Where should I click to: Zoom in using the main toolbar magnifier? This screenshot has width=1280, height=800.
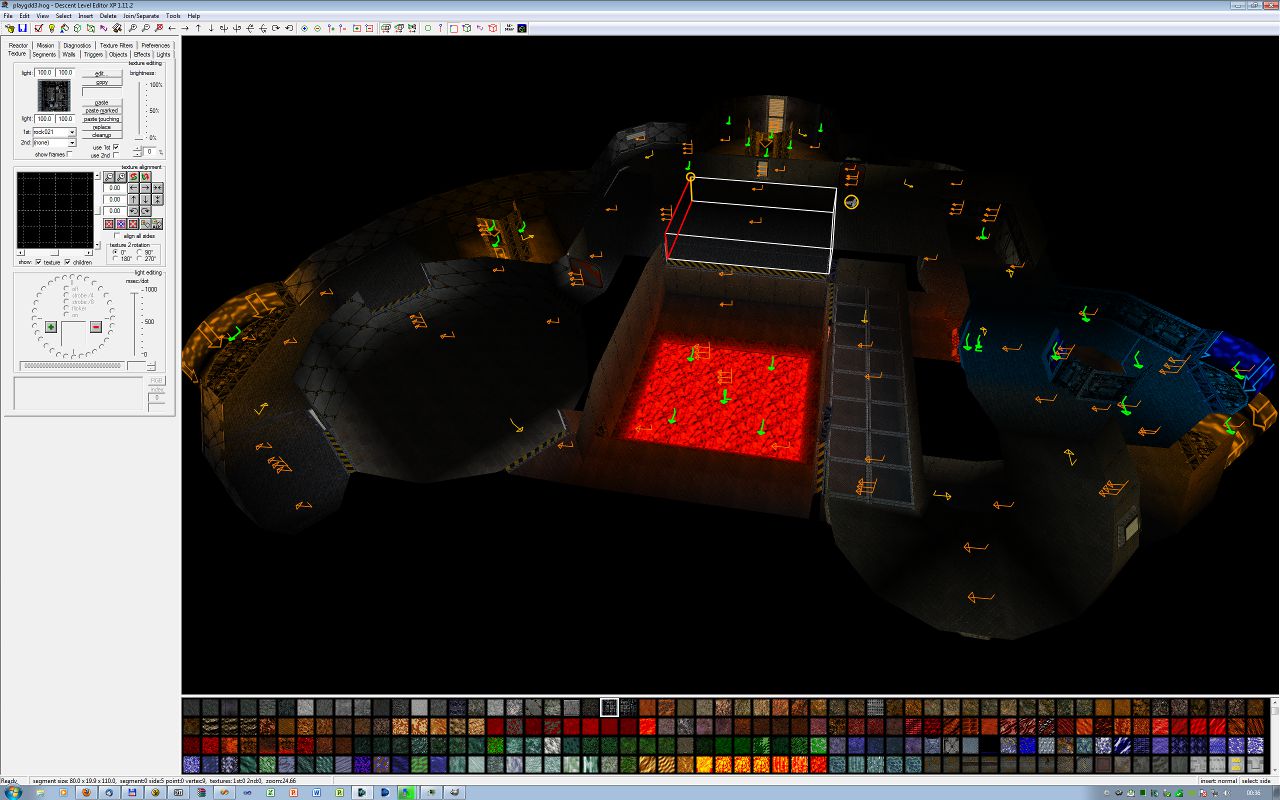pyautogui.click(x=133, y=28)
